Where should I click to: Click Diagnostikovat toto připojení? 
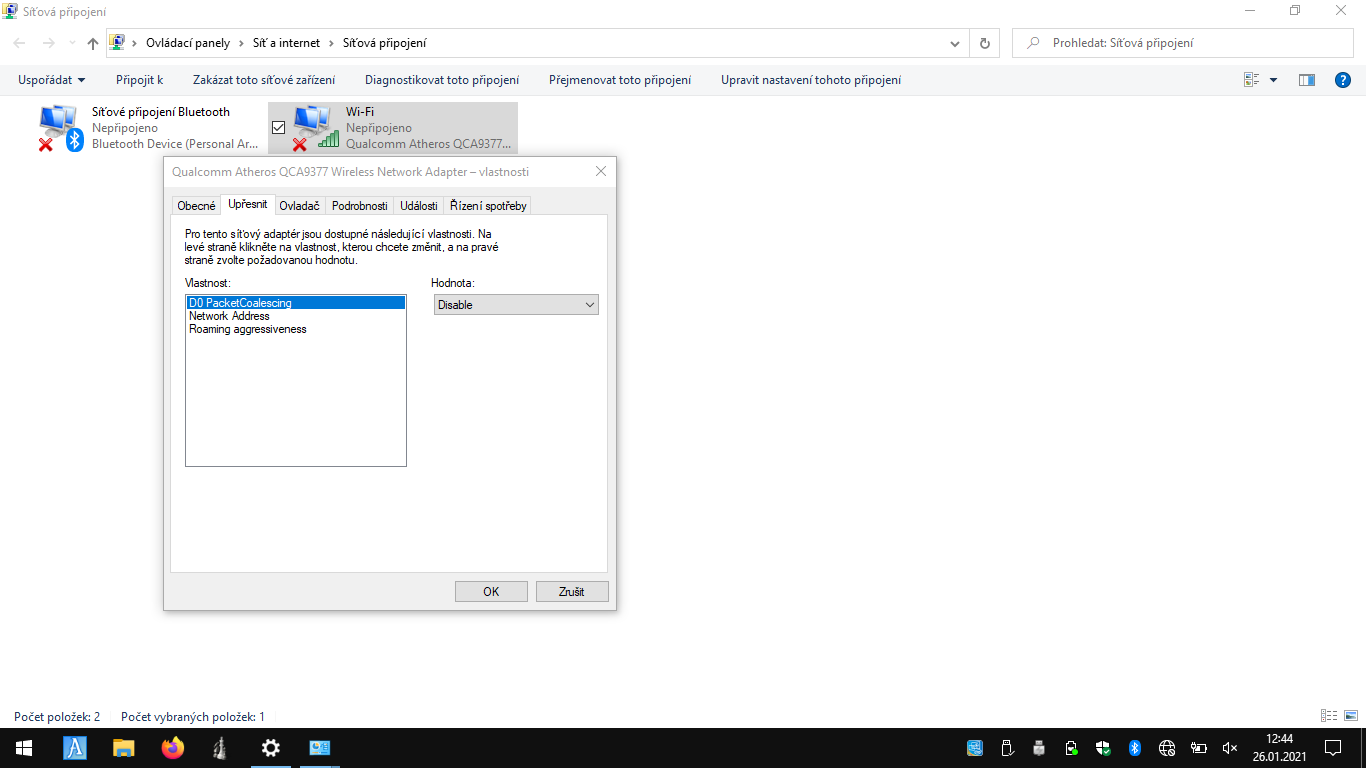(x=442, y=80)
